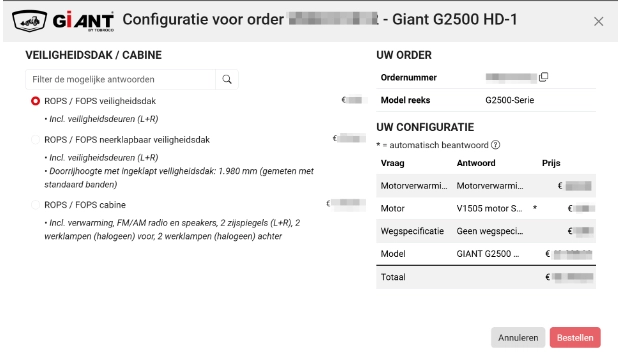Click the Antwoord column header

pyautogui.click(x=476, y=163)
